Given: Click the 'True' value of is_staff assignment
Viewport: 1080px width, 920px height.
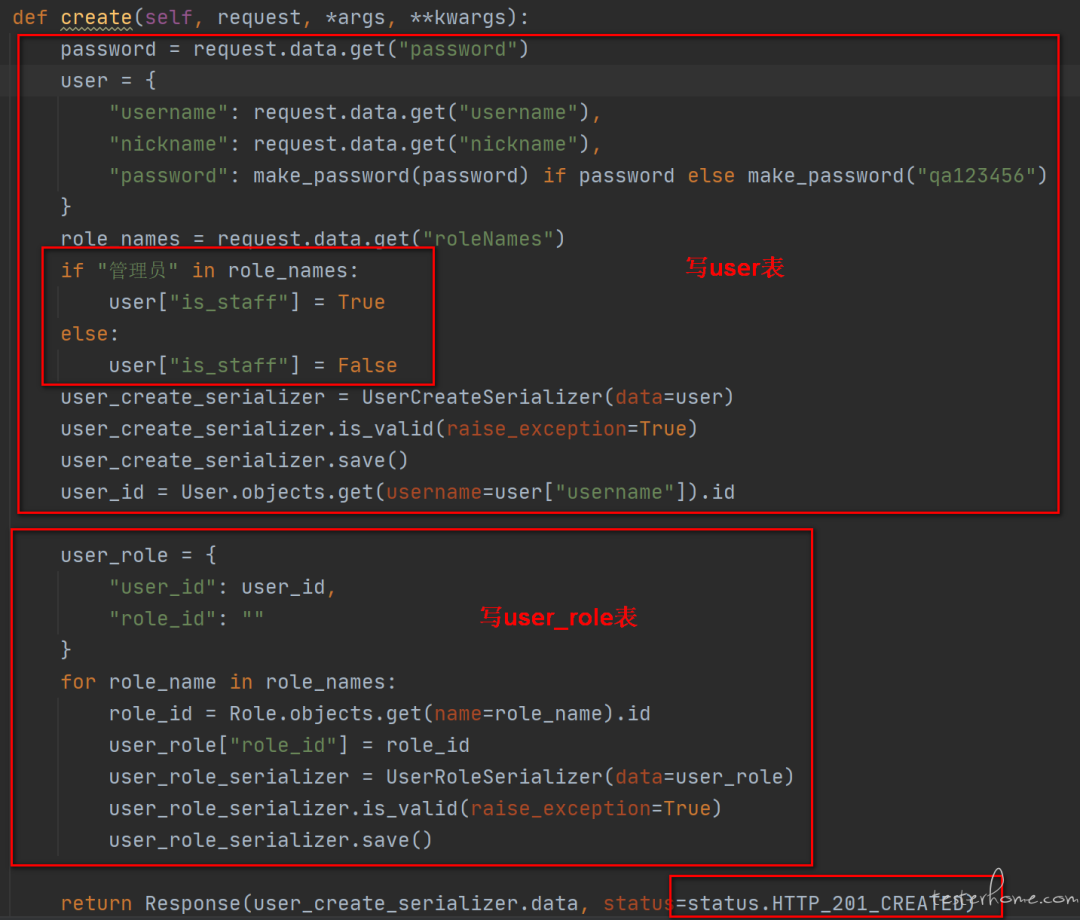Looking at the screenshot, I should click(x=361, y=302).
